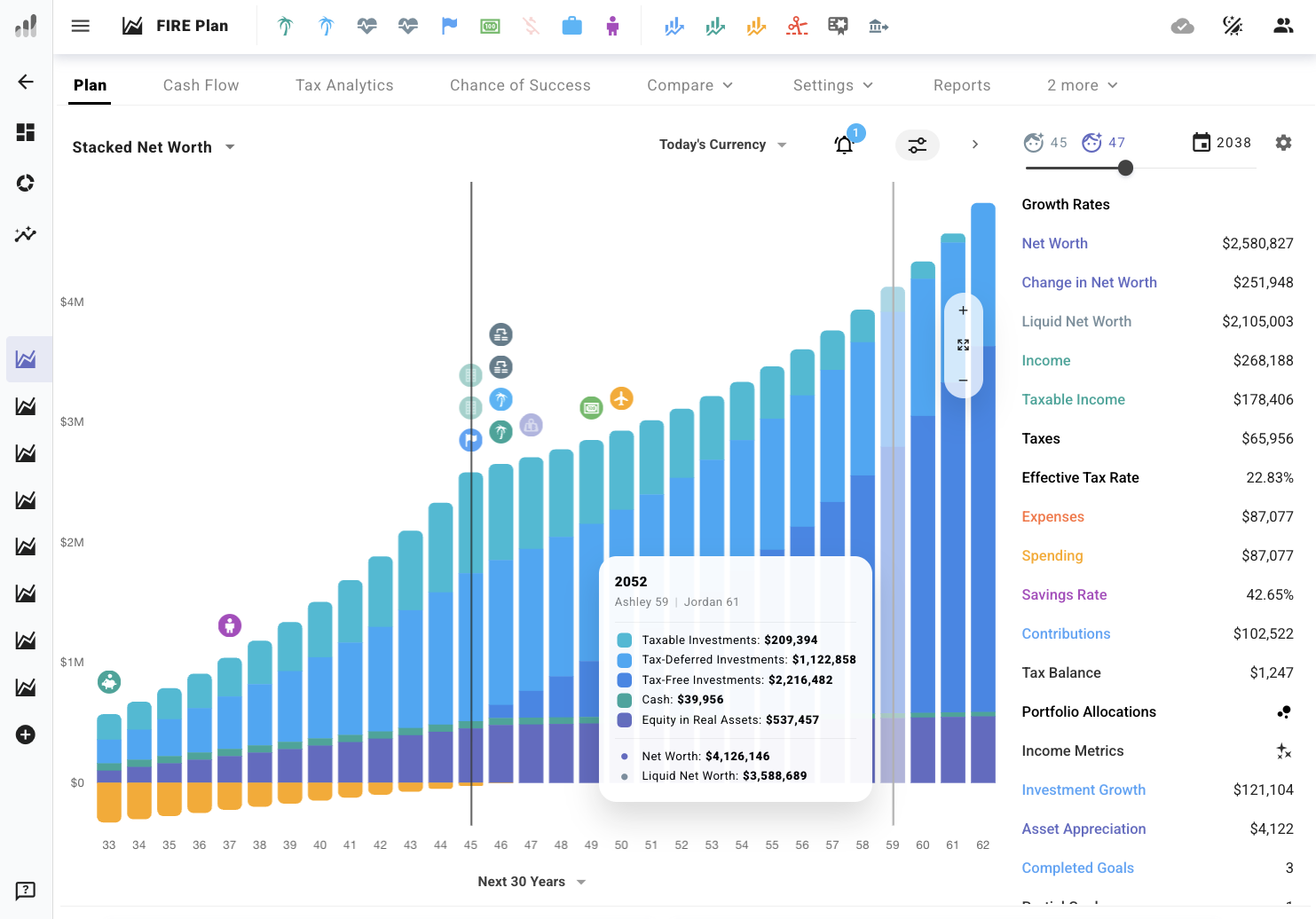Click the airplane travel event marker on chart
The image size is (1316, 919).
[621, 398]
